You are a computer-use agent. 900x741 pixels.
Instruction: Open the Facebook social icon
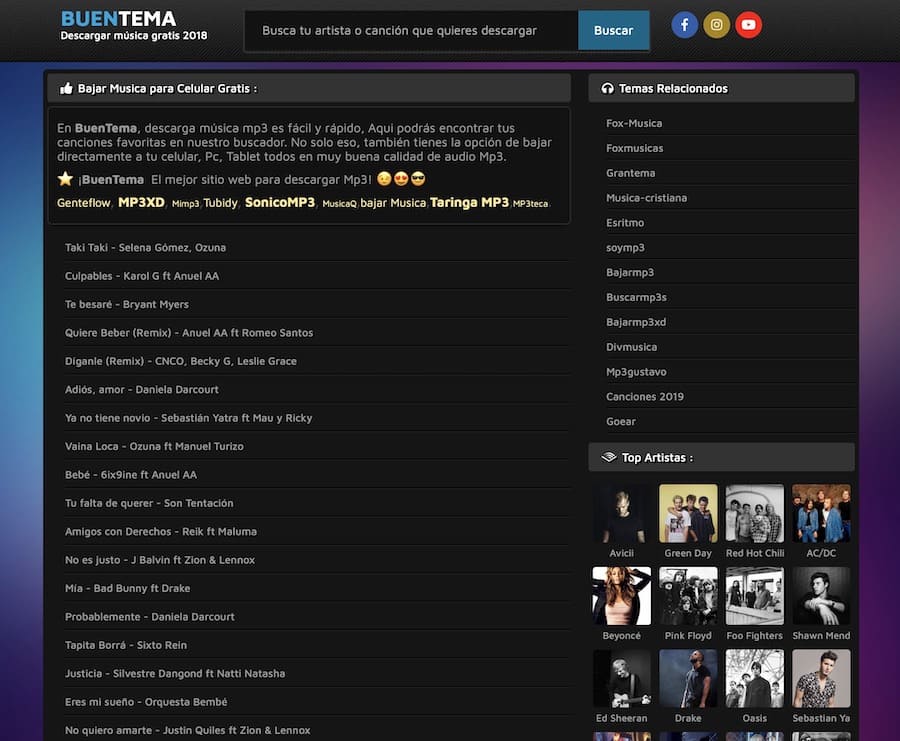point(684,25)
